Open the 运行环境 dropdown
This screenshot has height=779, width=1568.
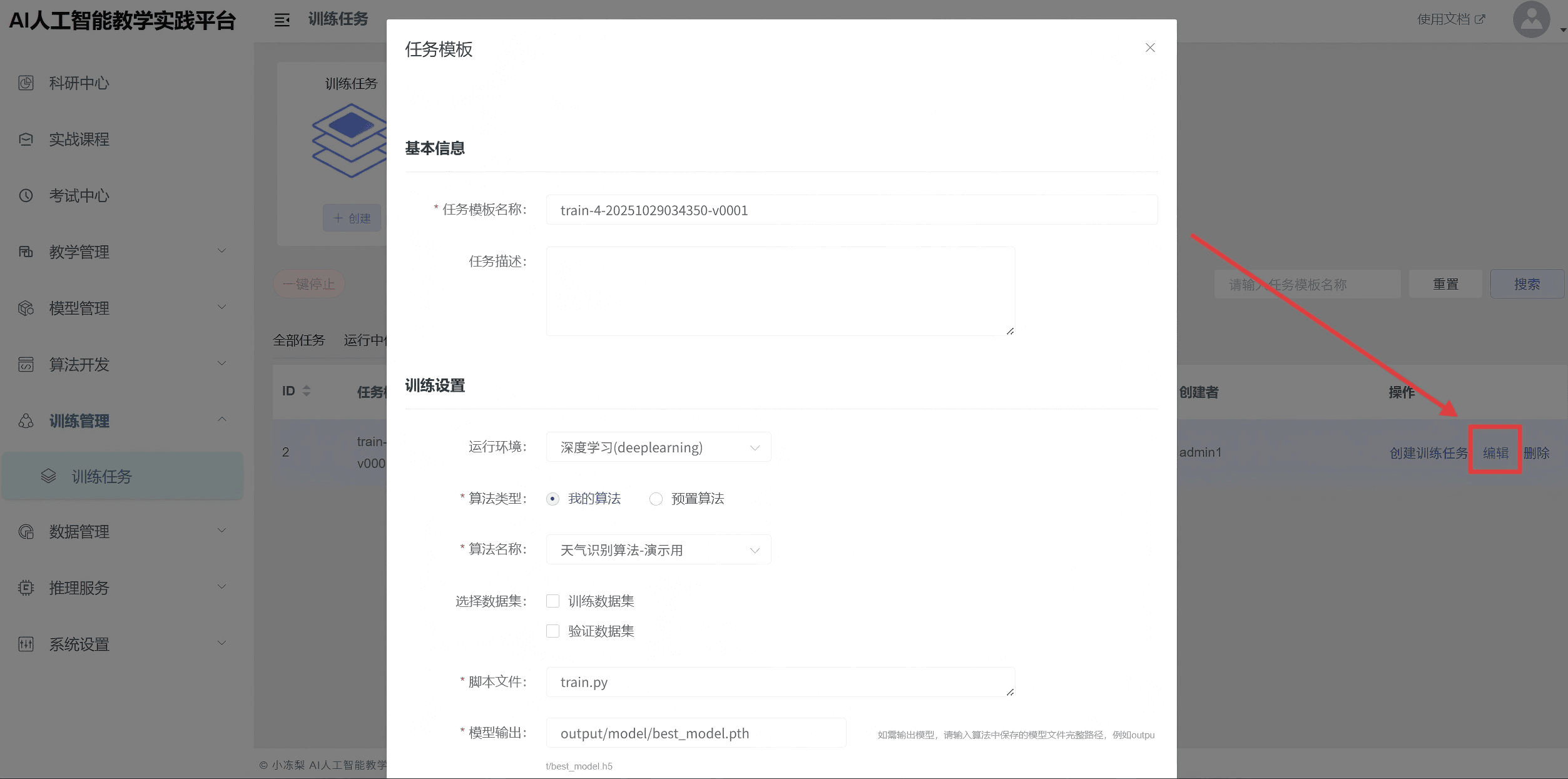(658, 447)
